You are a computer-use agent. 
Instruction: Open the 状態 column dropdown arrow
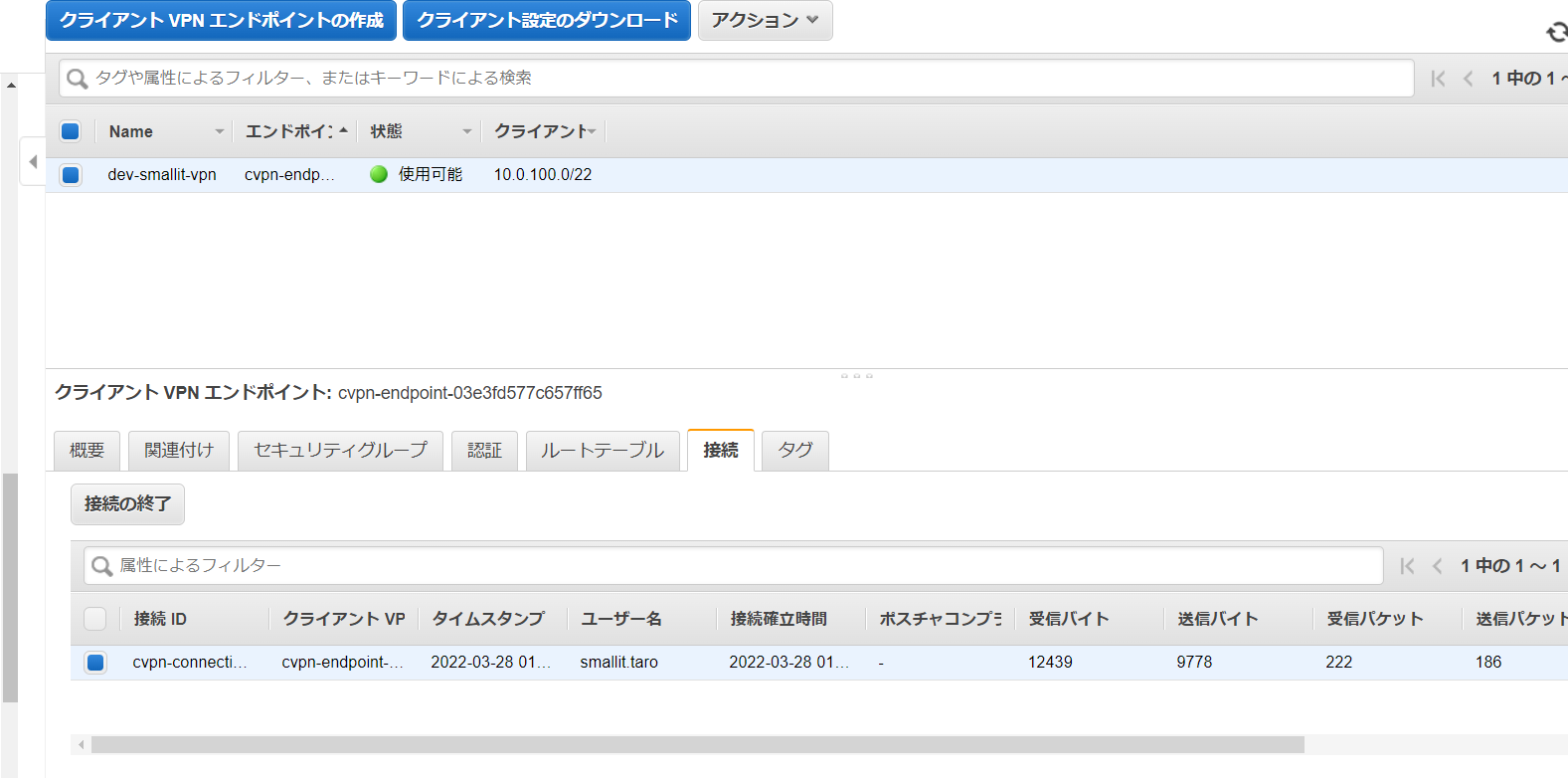pyautogui.click(x=466, y=131)
